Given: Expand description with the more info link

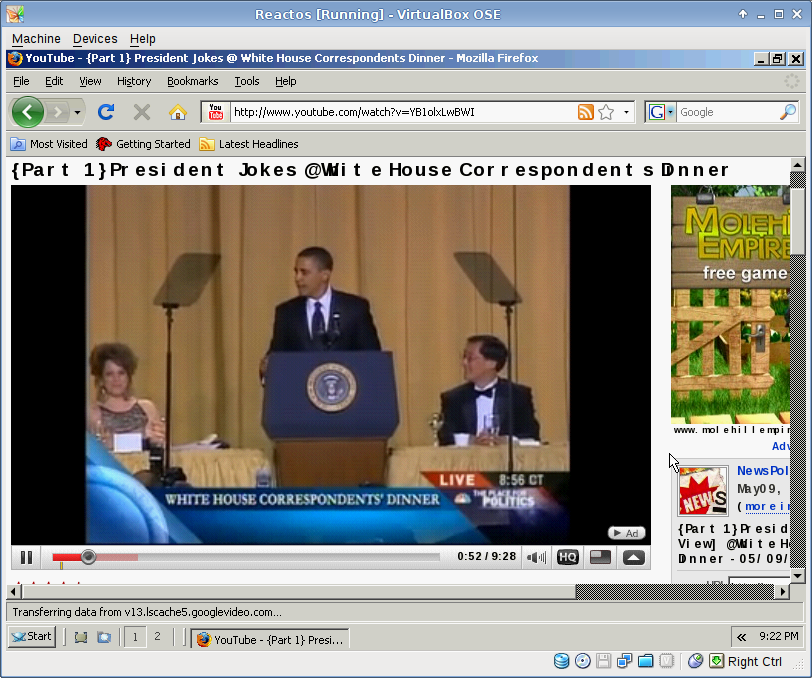Looking at the screenshot, I should click(x=767, y=506).
